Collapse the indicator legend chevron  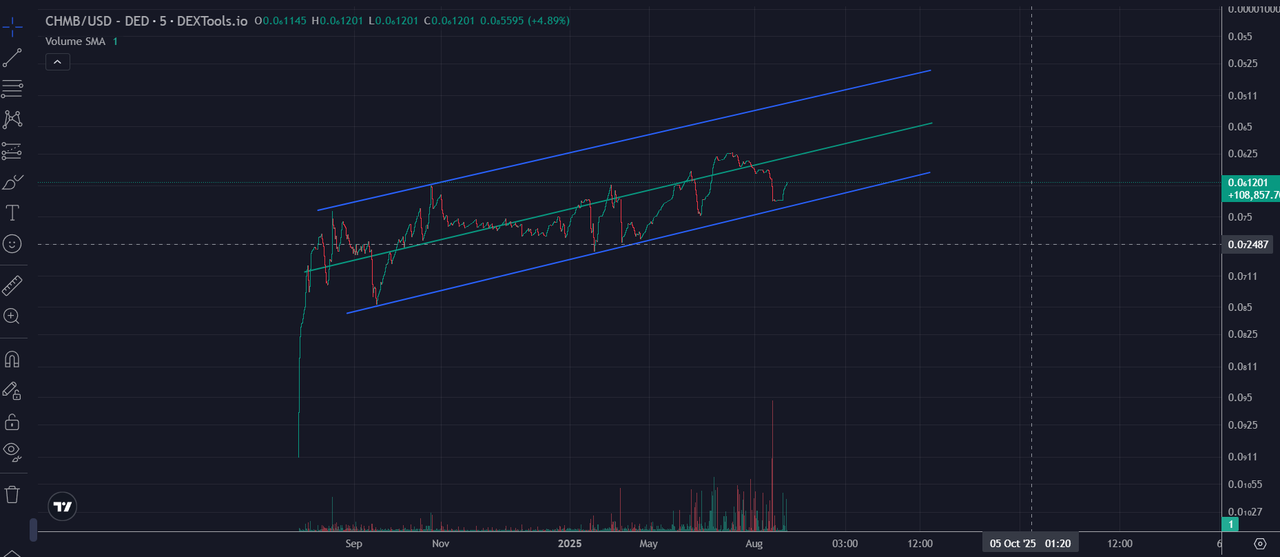click(x=57, y=62)
